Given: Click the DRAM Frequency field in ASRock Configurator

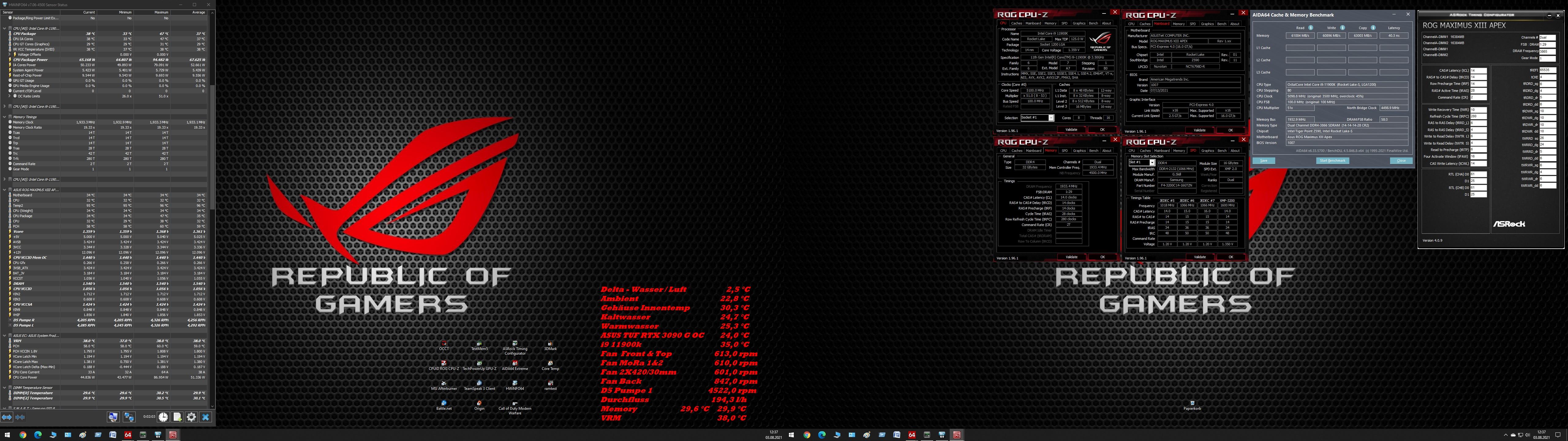Looking at the screenshot, I should tap(1548, 51).
